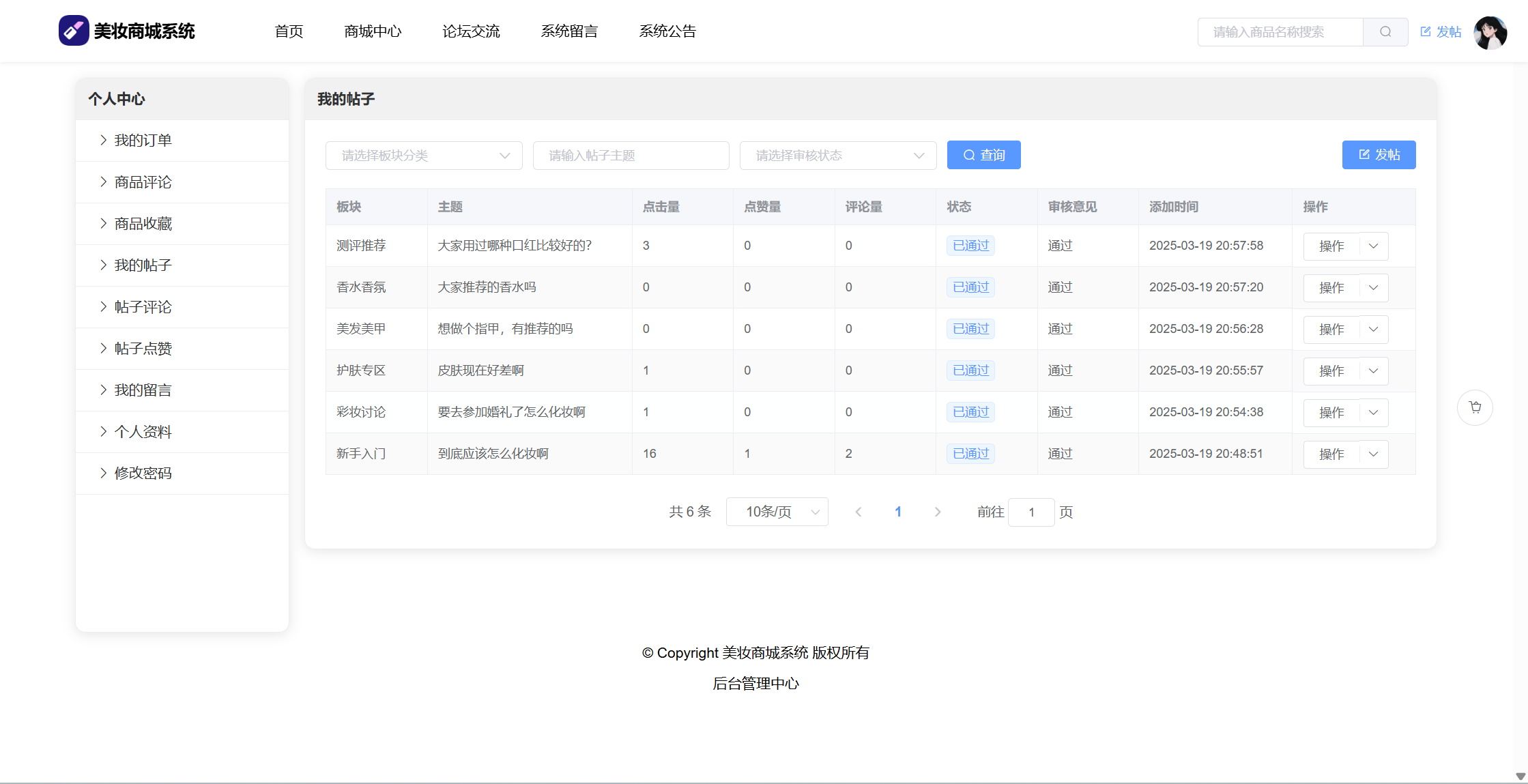Click the search magnifier icon in header
Screen dimensions: 1528x784
tap(1385, 32)
